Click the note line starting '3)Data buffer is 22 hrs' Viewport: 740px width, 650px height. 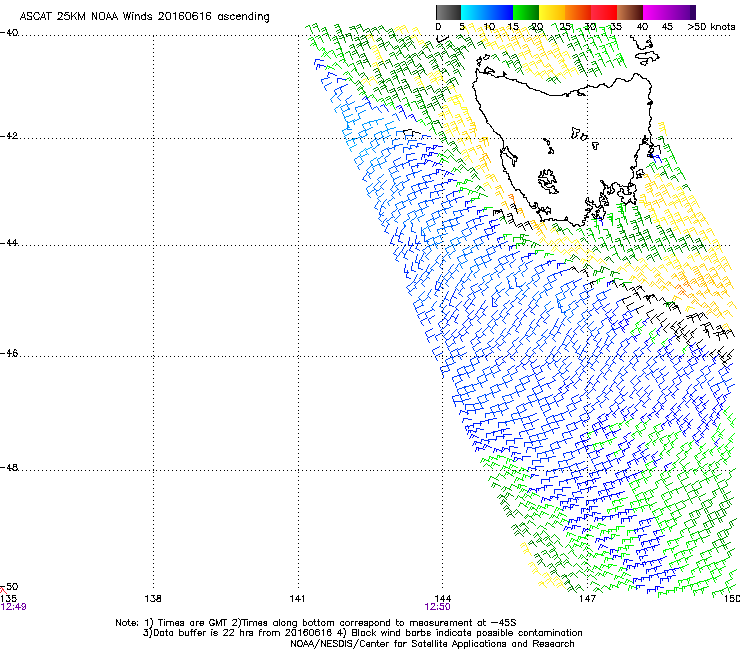point(362,633)
